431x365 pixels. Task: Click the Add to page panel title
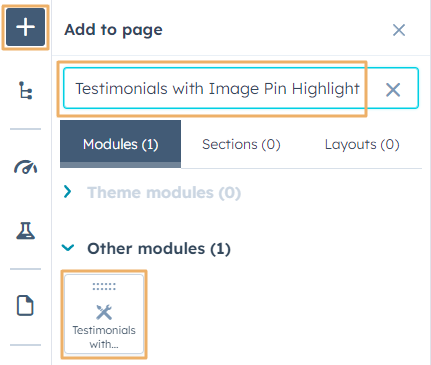(x=113, y=30)
